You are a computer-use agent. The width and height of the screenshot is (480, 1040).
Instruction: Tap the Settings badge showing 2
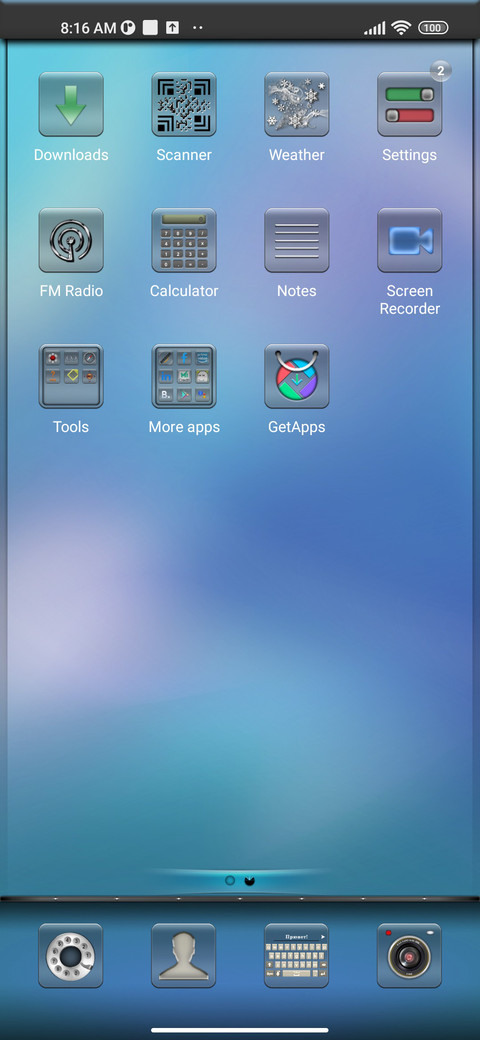[x=441, y=70]
